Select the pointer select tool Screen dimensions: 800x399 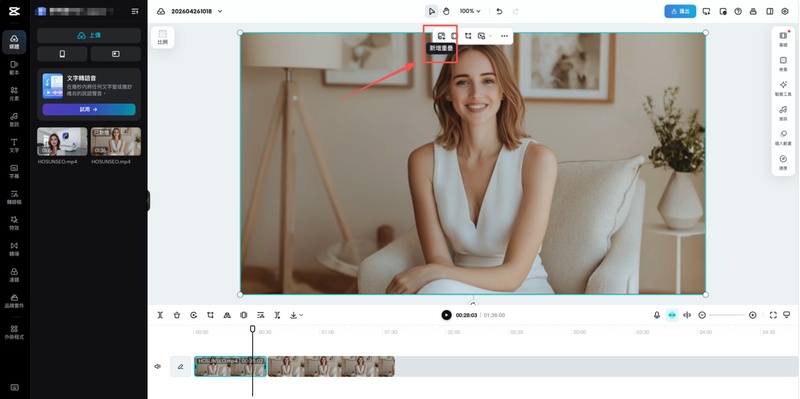(432, 11)
